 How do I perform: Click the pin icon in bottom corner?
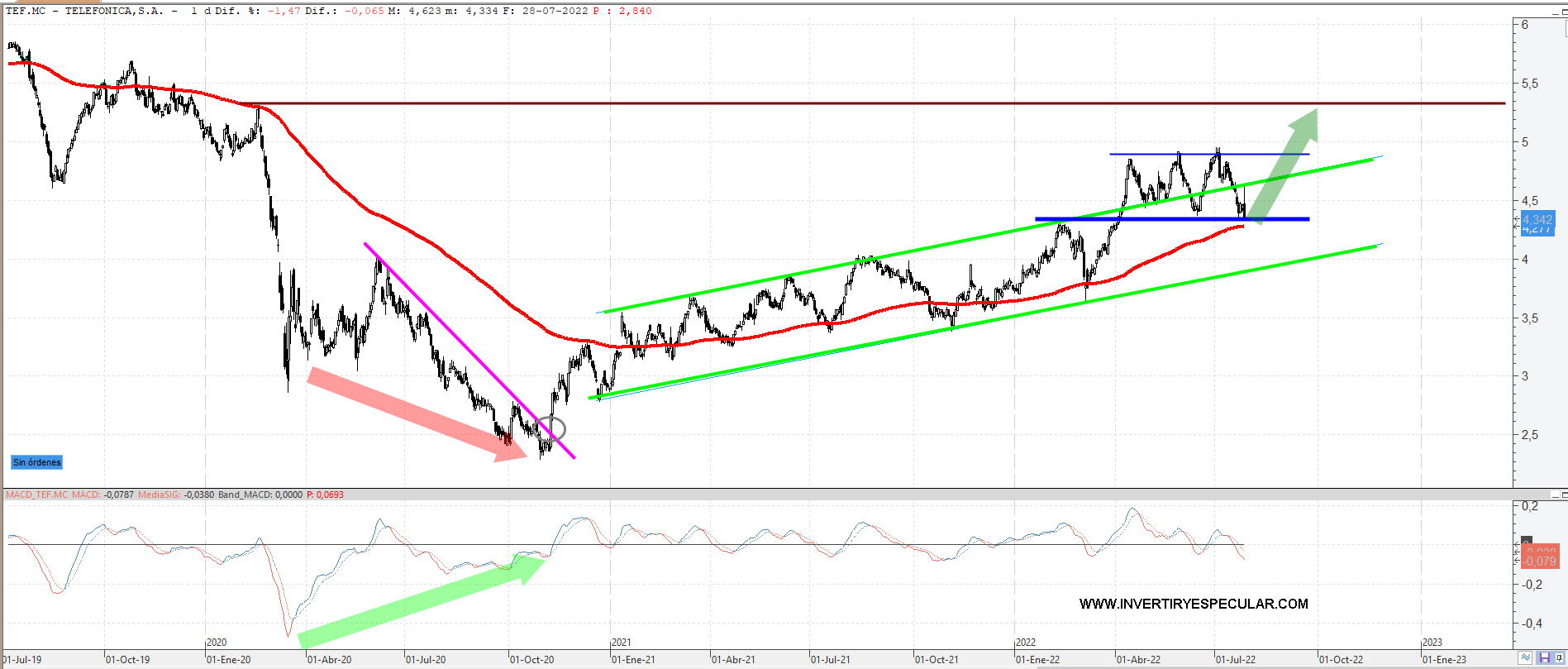pos(1558,658)
